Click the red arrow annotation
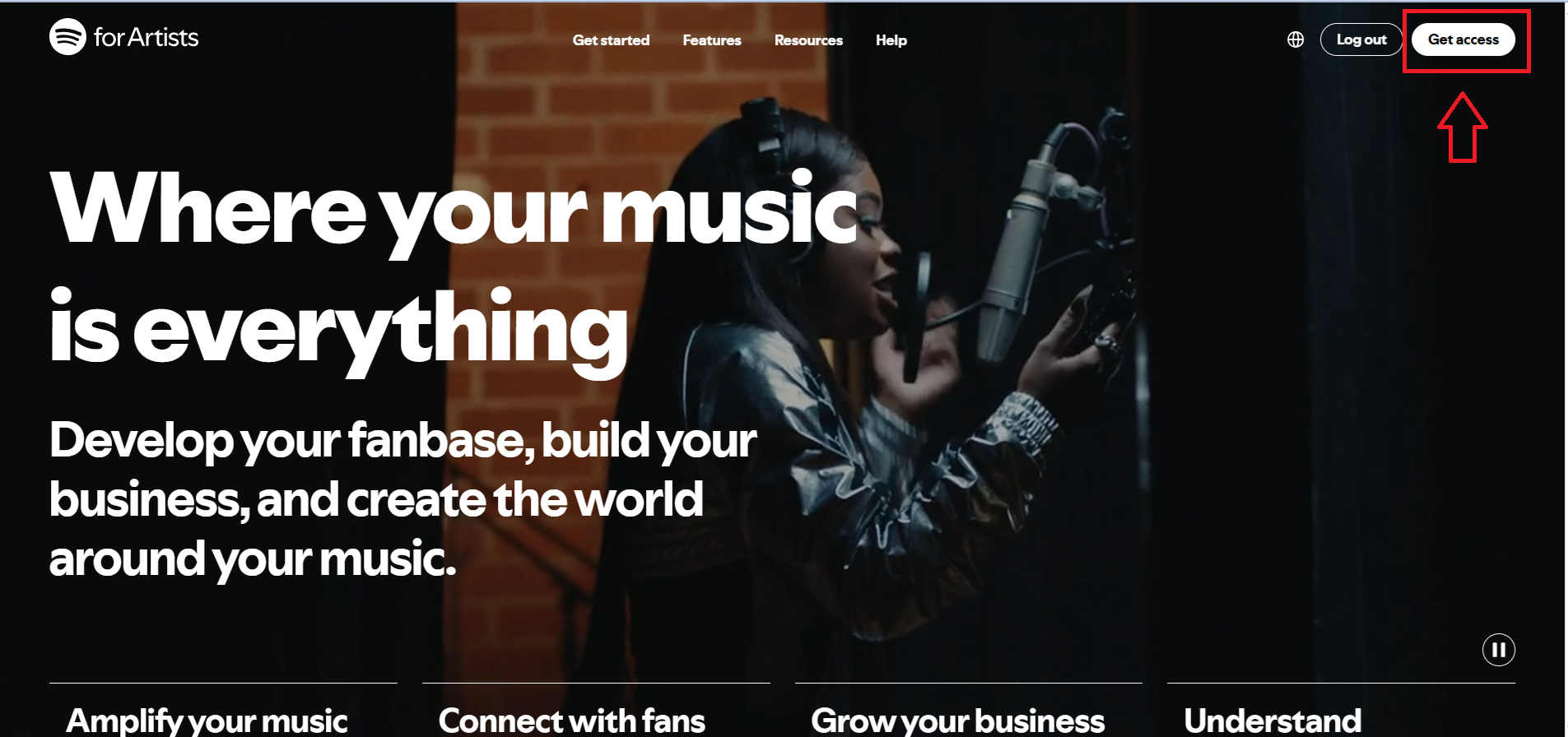 [x=1463, y=127]
